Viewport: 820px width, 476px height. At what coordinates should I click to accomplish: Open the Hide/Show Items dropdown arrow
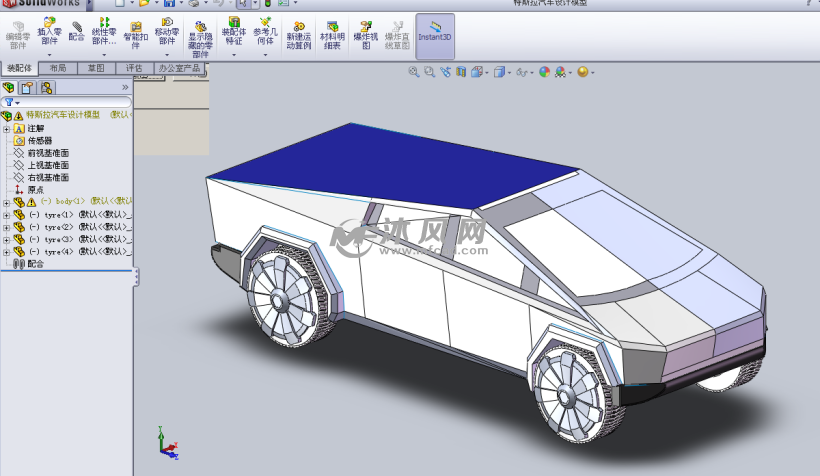pyautogui.click(x=532, y=73)
